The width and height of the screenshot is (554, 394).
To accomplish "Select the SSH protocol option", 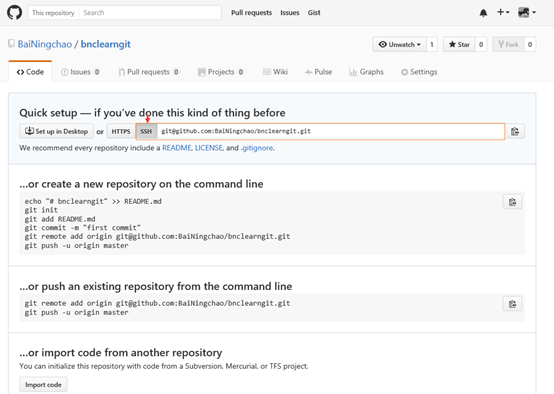I will click(146, 131).
